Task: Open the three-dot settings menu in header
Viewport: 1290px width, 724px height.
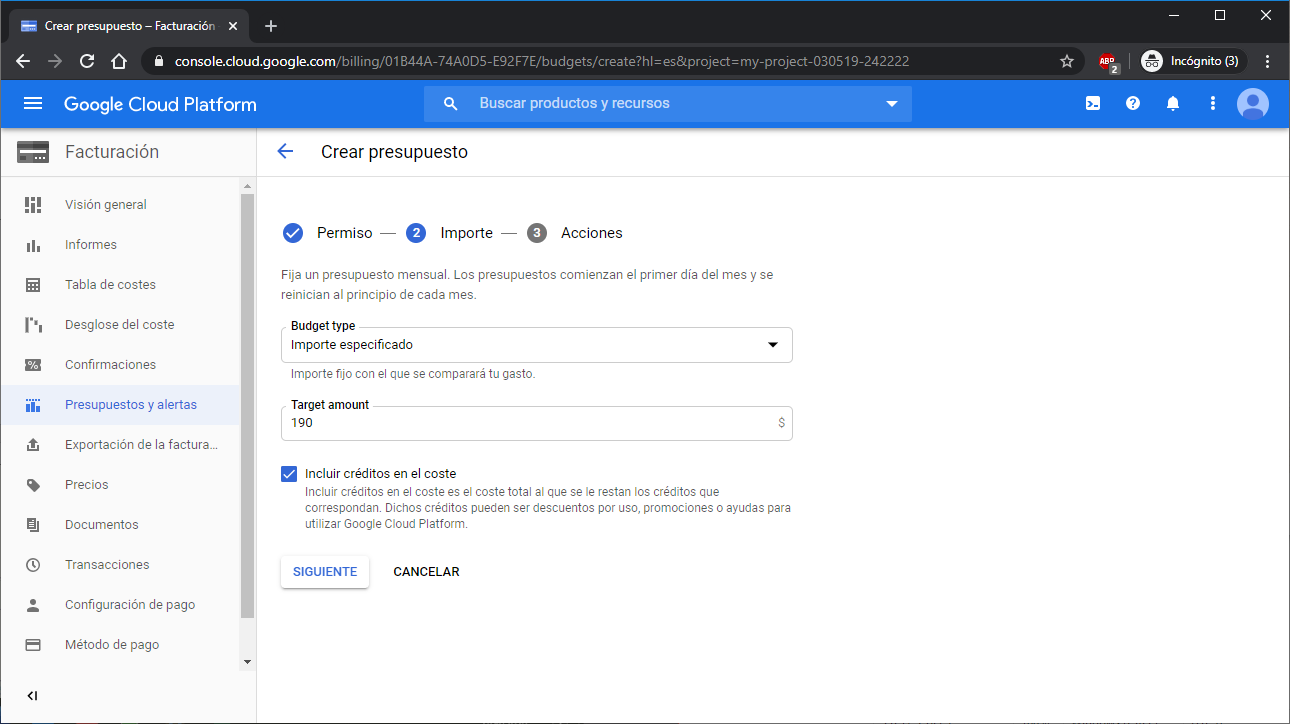Action: pos(1213,103)
